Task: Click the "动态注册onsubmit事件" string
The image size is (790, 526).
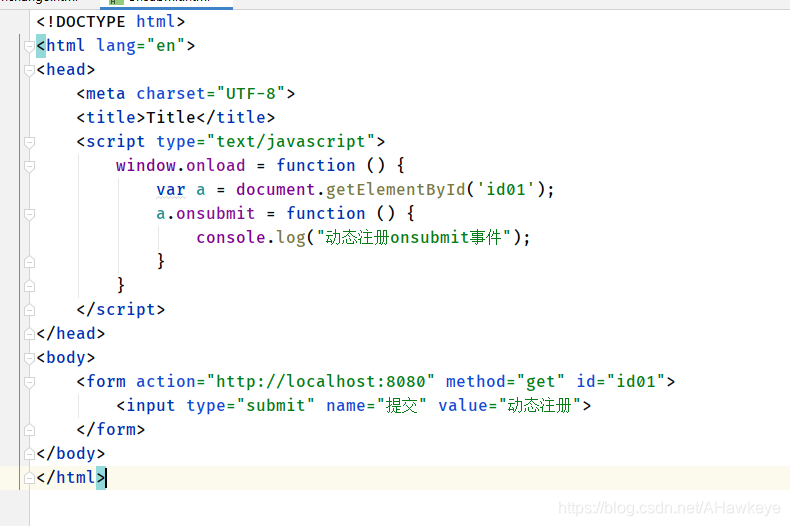Action: tap(414, 237)
